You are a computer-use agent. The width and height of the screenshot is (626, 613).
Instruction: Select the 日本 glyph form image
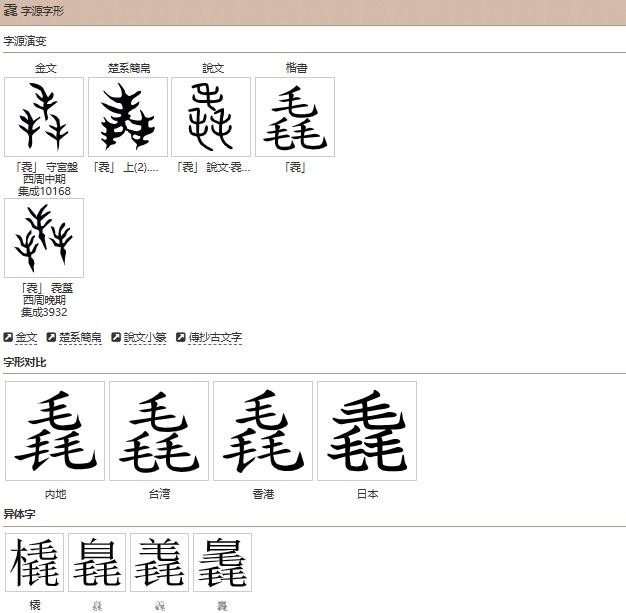(367, 431)
